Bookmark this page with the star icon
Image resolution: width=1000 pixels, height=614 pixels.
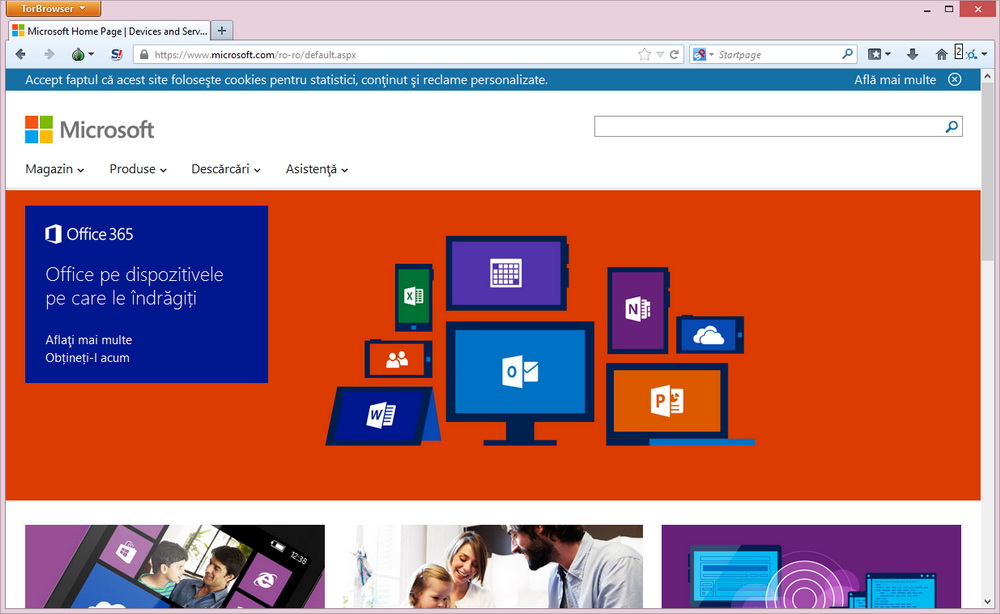(644, 55)
